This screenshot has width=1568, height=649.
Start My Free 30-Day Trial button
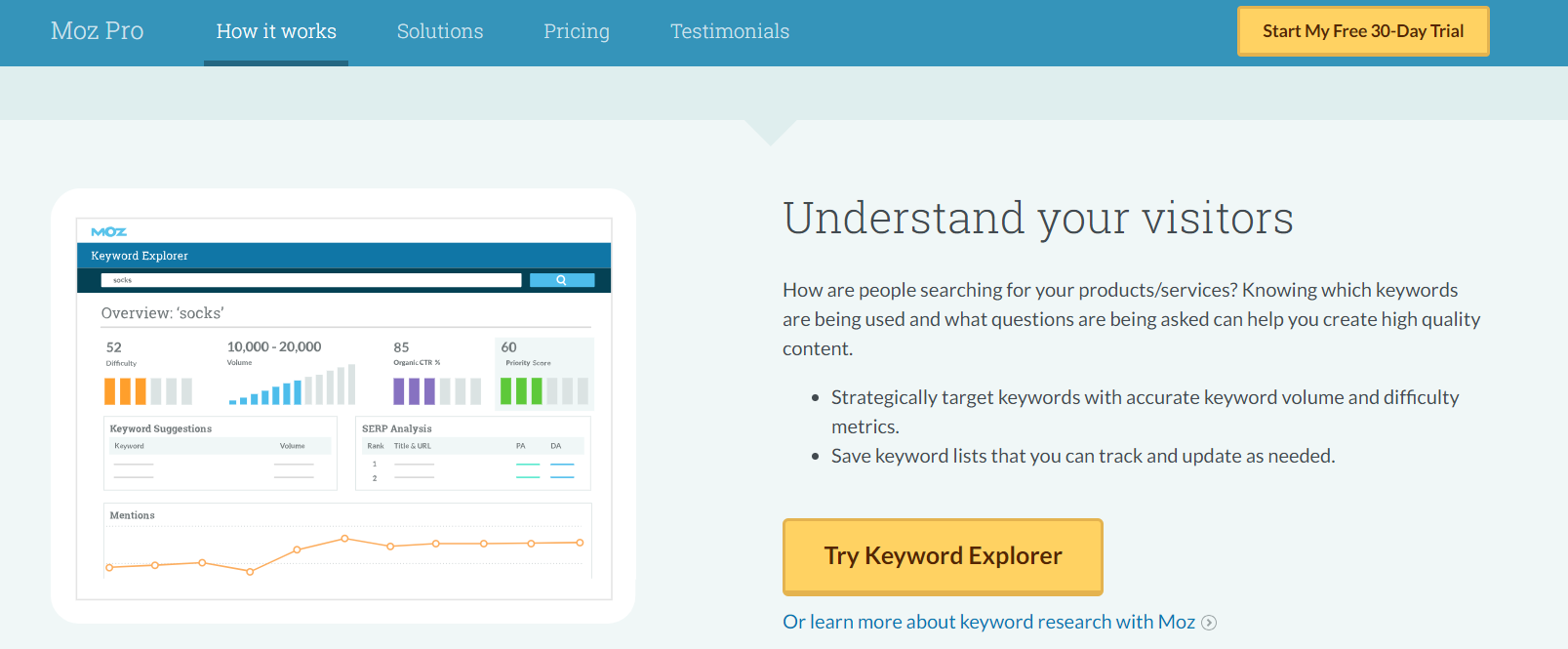pos(1363,31)
